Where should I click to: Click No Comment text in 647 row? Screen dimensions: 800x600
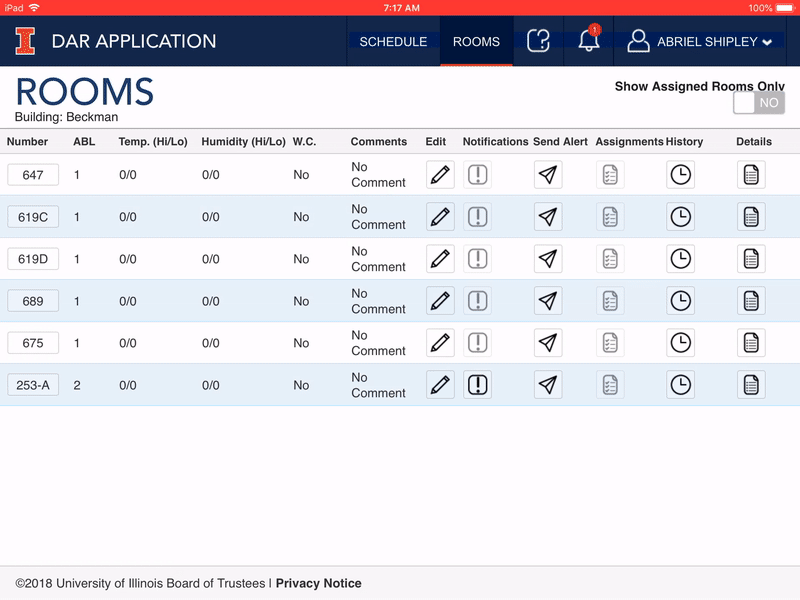tap(378, 174)
